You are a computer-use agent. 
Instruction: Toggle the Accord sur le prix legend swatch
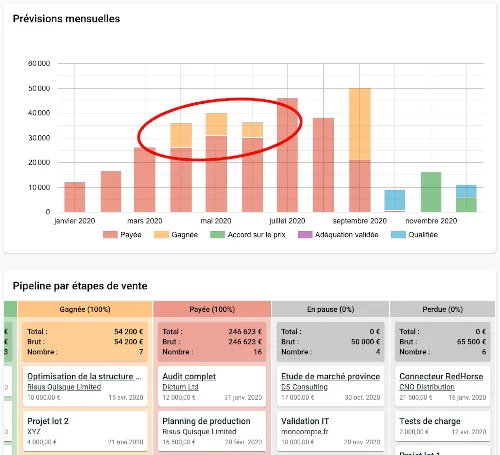[x=217, y=235]
